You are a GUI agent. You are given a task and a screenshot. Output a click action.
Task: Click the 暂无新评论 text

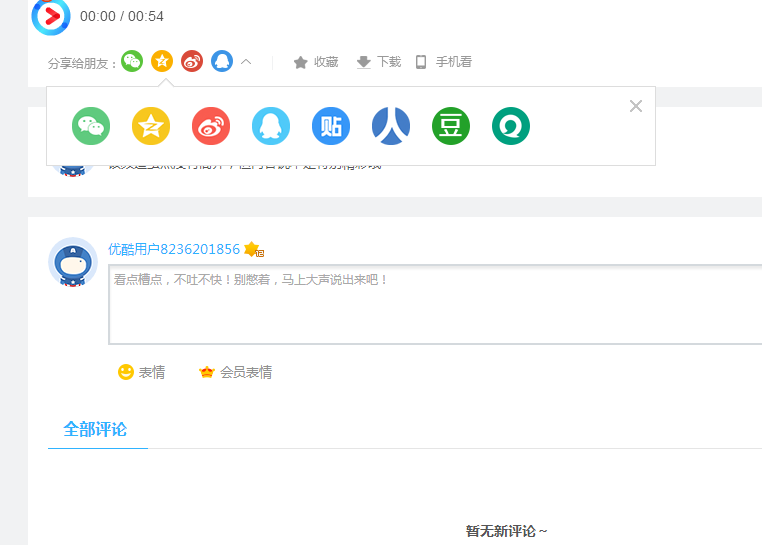coord(506,531)
